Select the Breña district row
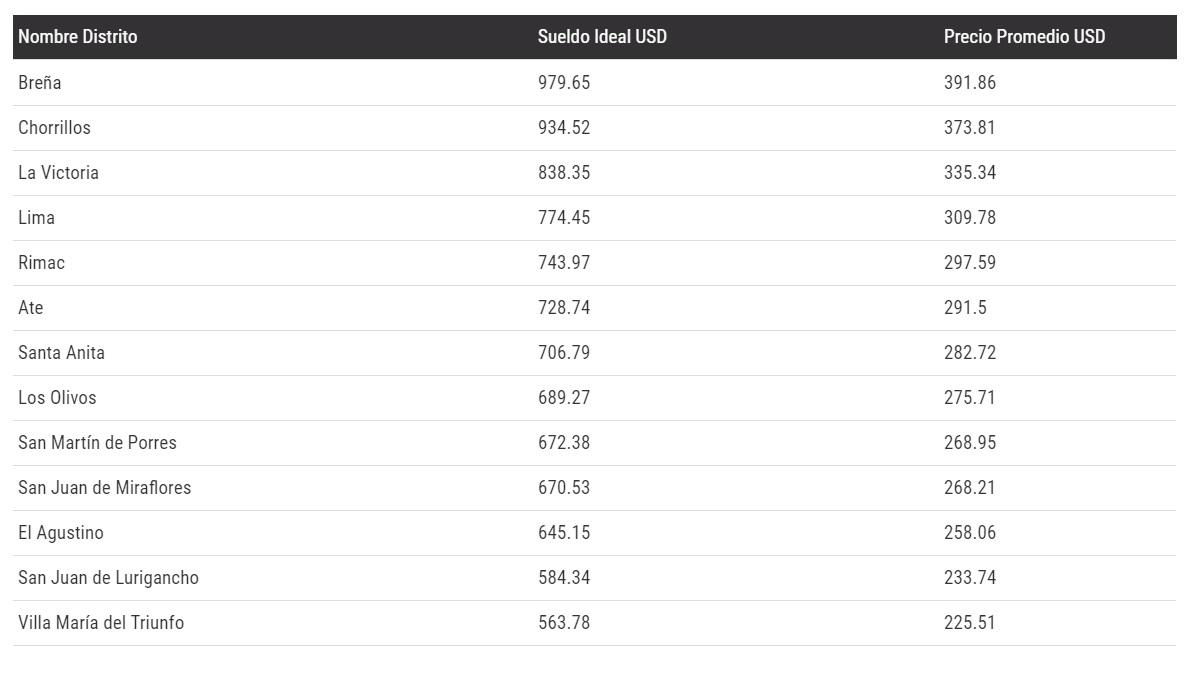 (40, 83)
